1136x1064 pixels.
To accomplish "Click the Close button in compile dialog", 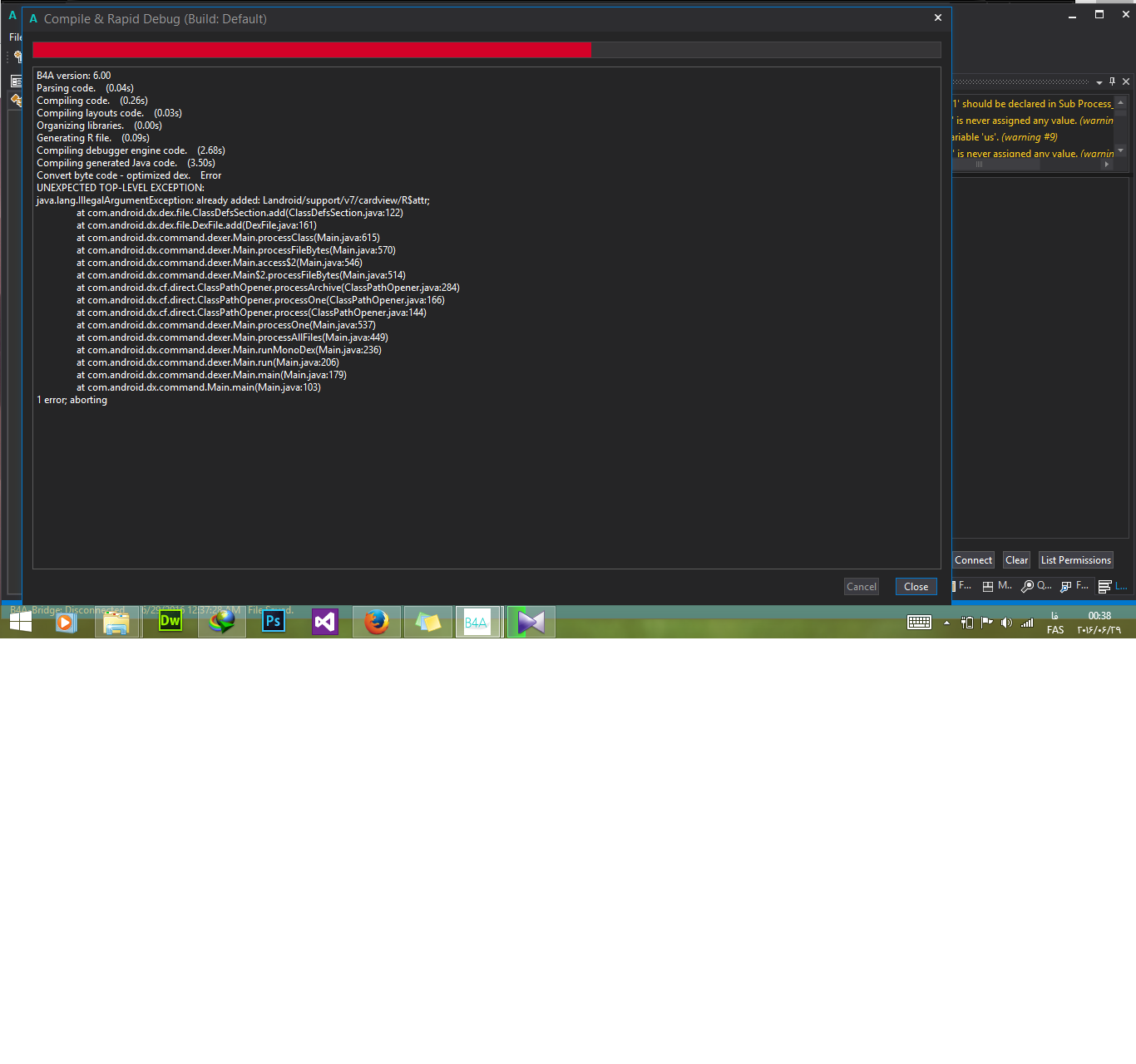I will coord(916,587).
